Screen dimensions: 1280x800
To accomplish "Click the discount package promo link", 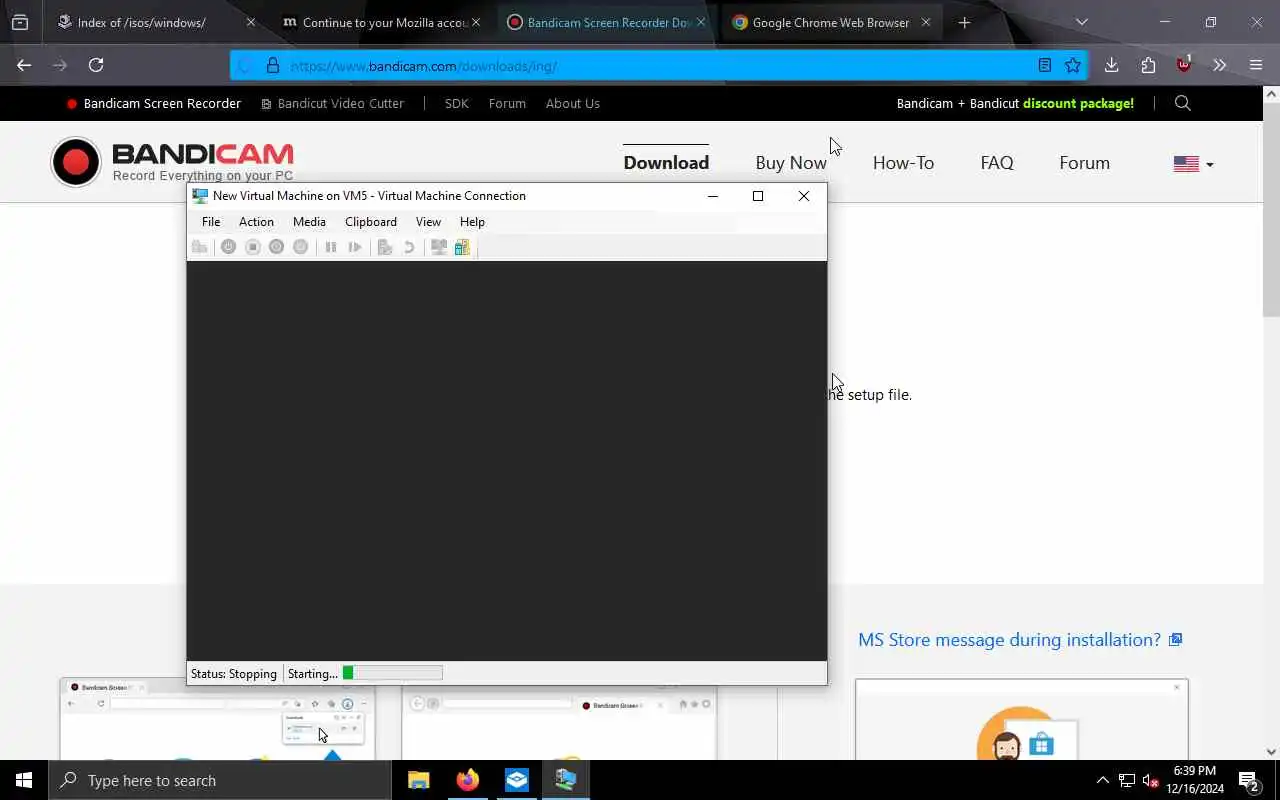I will [1015, 104].
